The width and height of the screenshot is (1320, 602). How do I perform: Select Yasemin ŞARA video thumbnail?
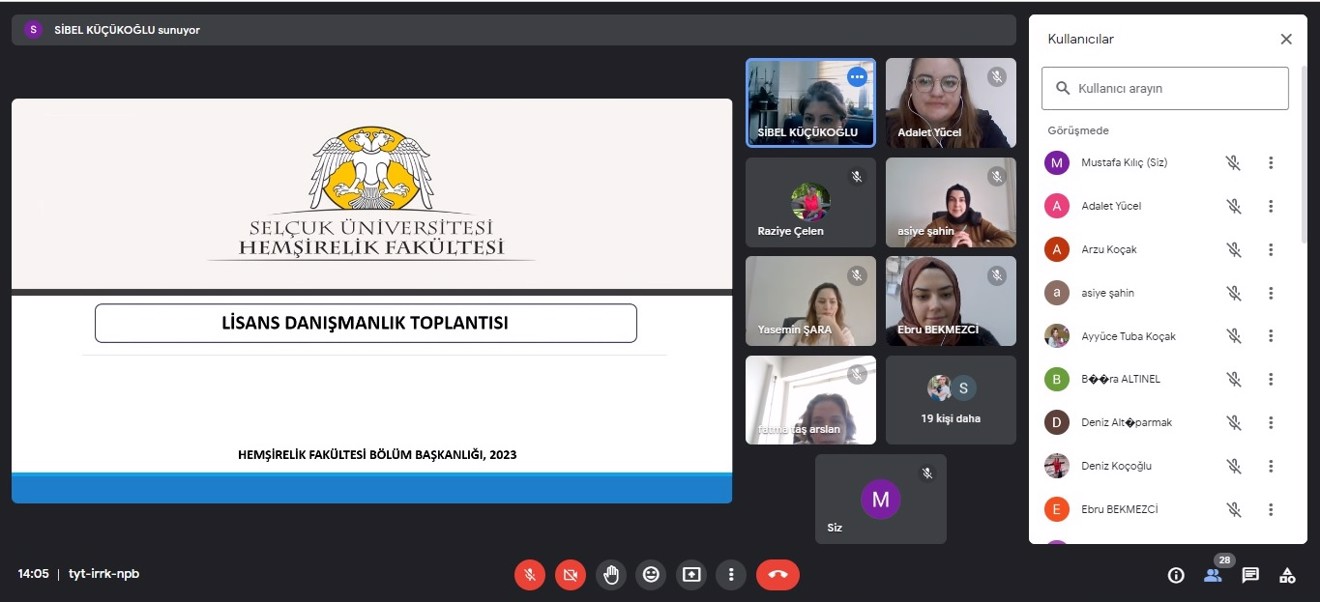[810, 301]
